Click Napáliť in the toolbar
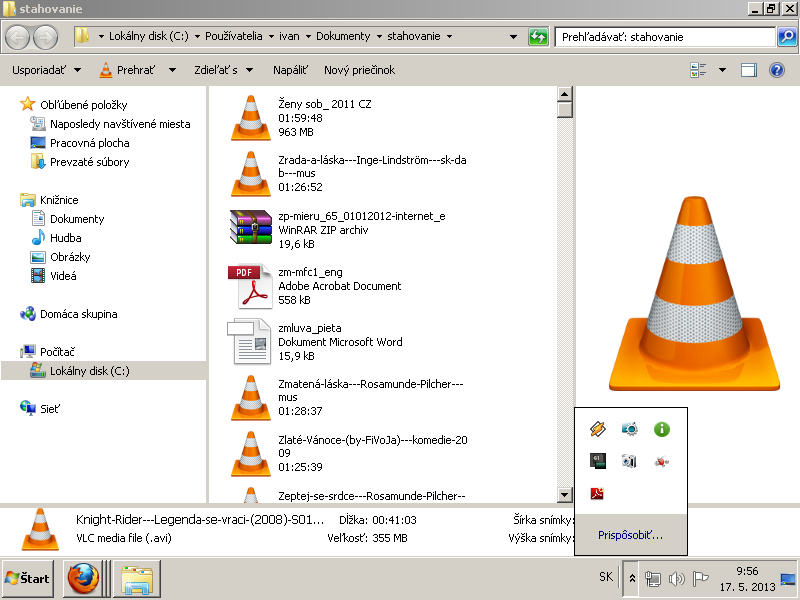 pyautogui.click(x=290, y=70)
